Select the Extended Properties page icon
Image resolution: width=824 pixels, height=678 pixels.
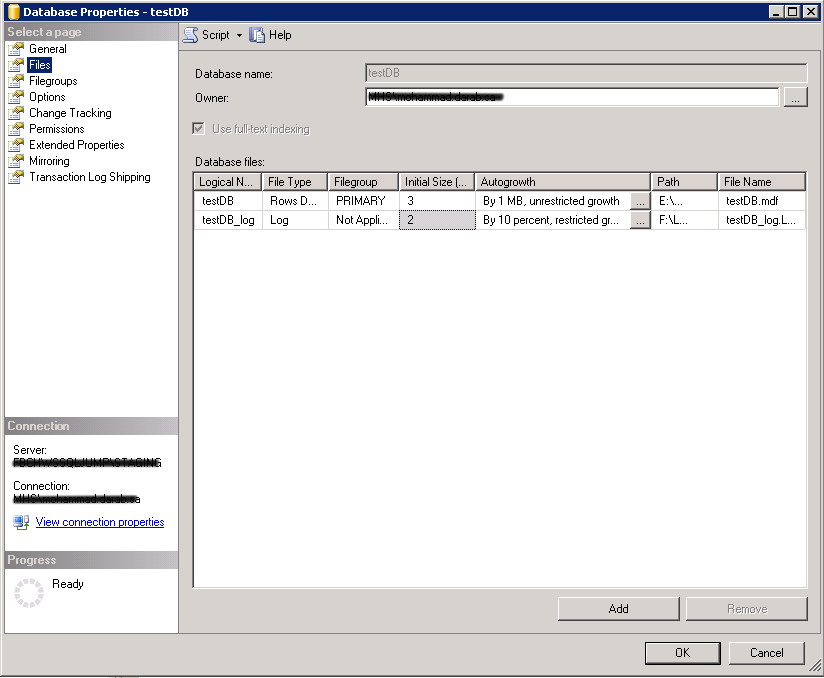[16, 144]
